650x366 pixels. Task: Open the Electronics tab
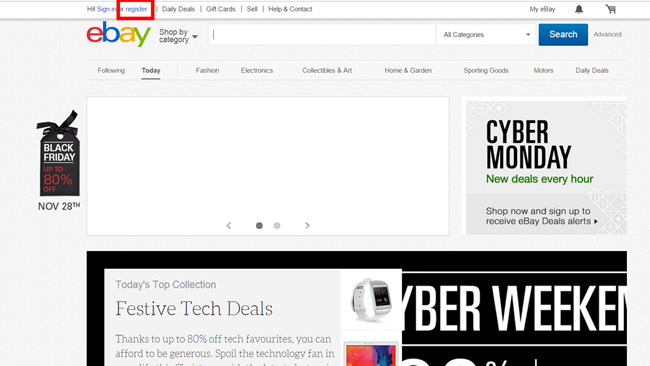257,70
